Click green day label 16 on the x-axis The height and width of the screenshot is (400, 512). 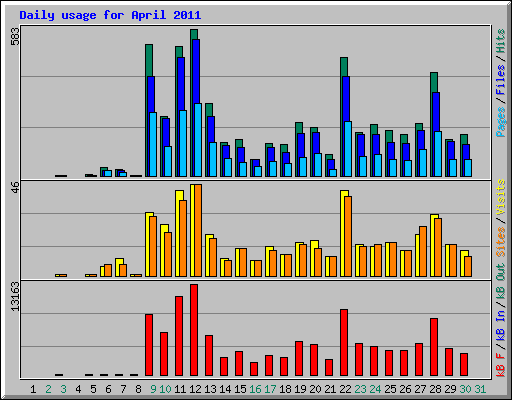click(x=255, y=389)
